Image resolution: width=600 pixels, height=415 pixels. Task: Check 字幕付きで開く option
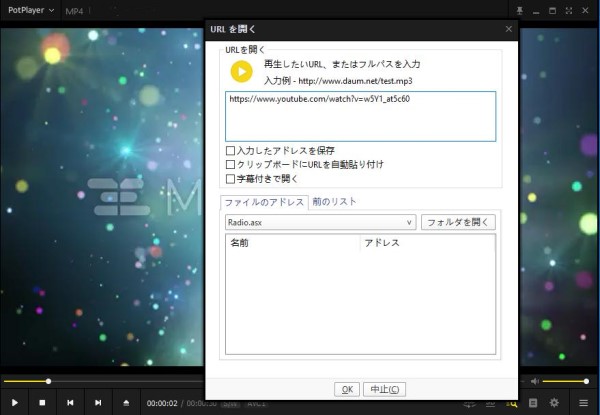tap(230, 179)
